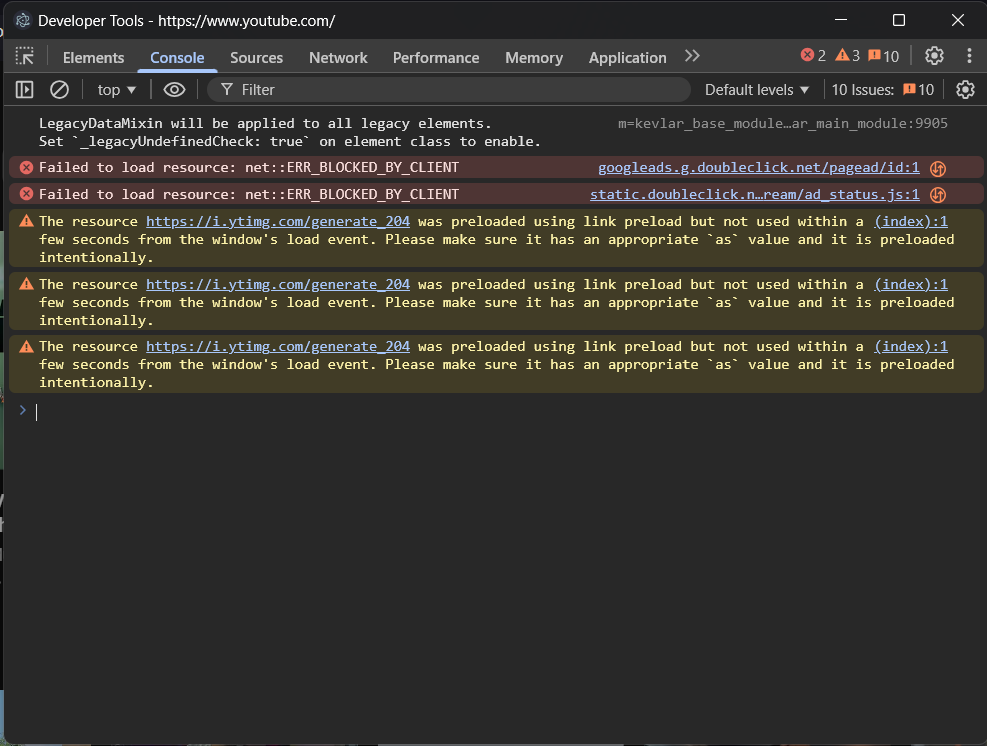Switch to the Elements tab
This screenshot has width=987, height=746.
[x=93, y=58]
